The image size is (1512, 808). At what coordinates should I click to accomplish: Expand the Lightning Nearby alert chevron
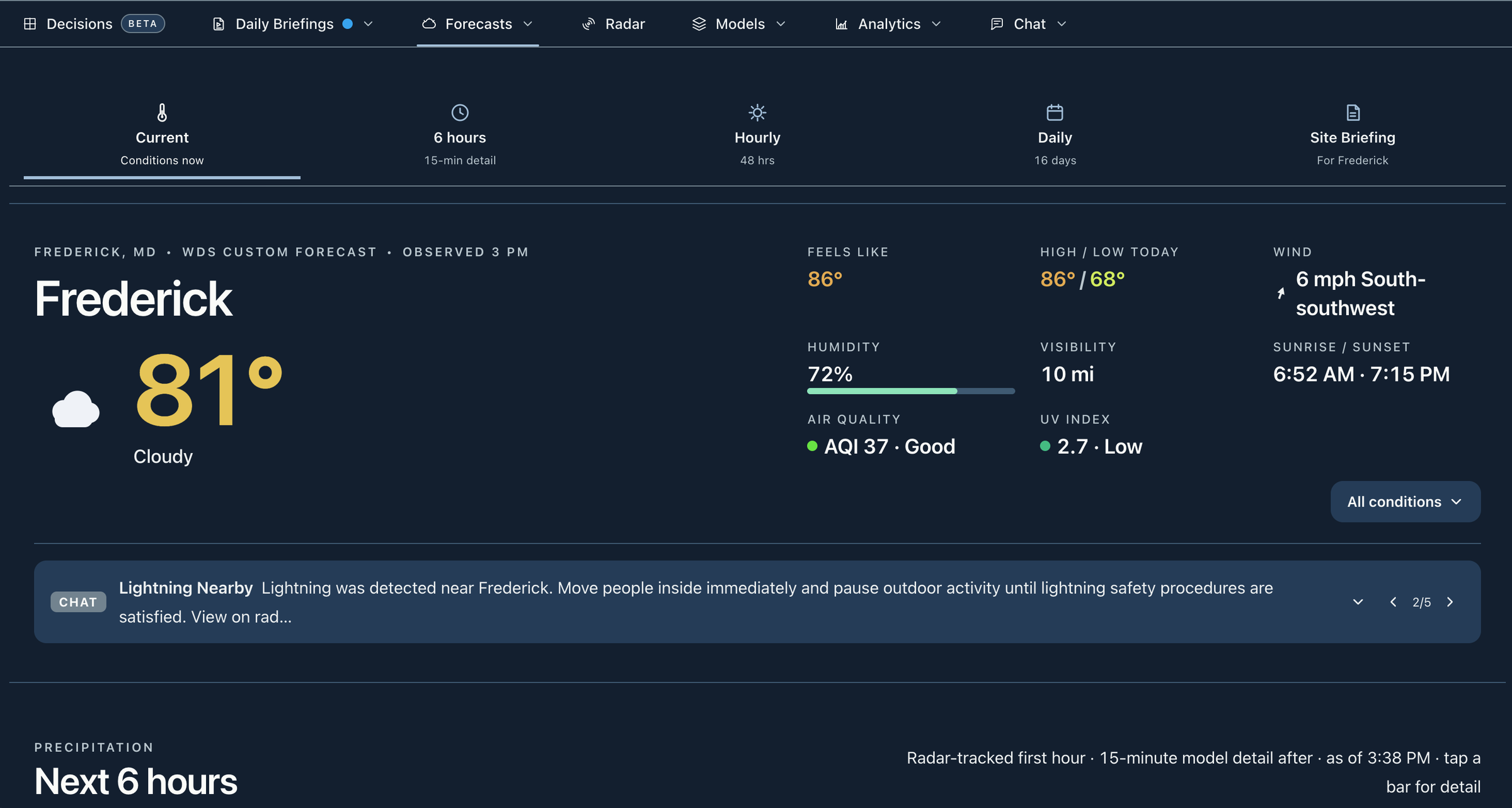[1358, 602]
